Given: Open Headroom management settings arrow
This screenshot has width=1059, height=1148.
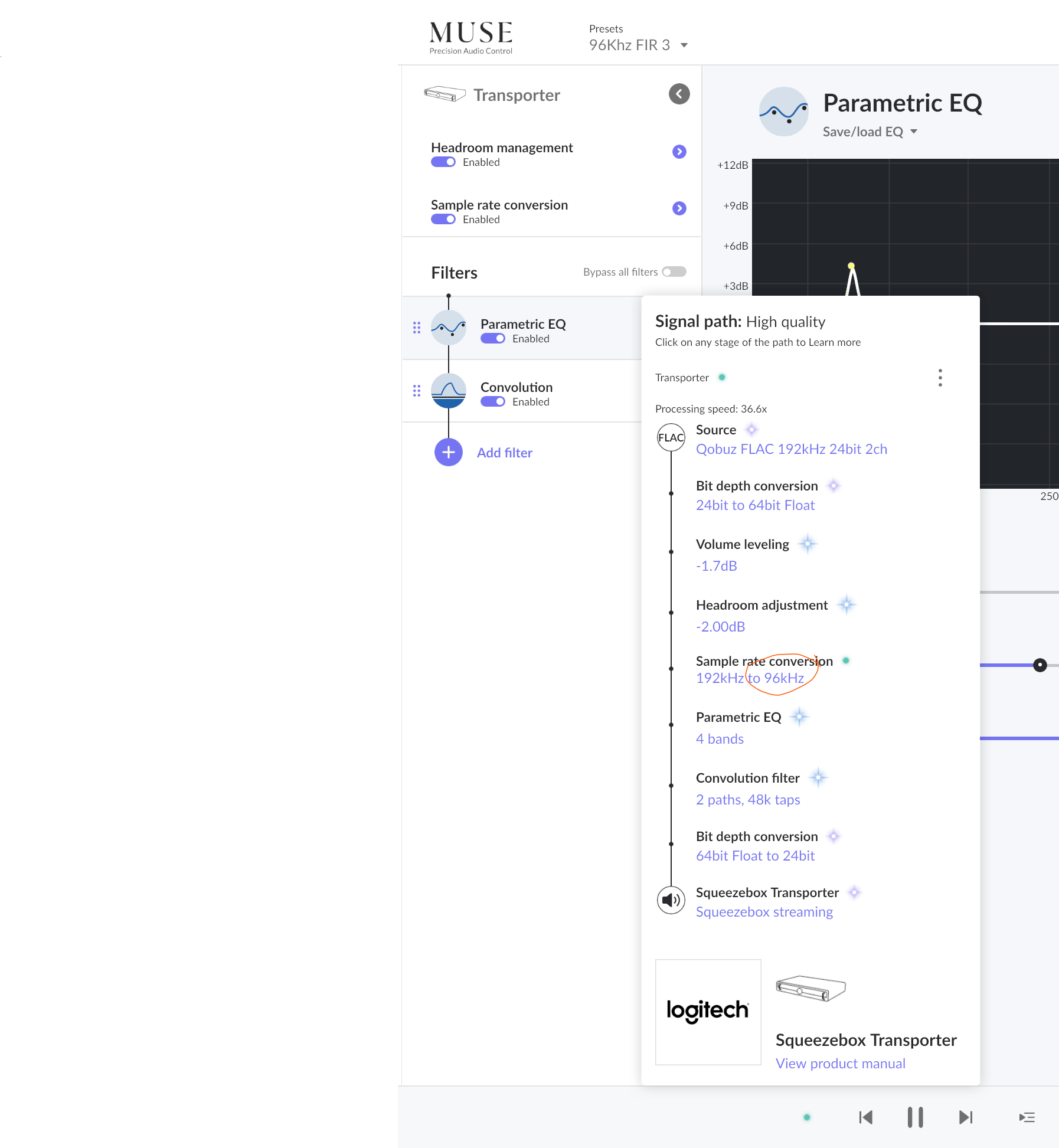Looking at the screenshot, I should (679, 152).
